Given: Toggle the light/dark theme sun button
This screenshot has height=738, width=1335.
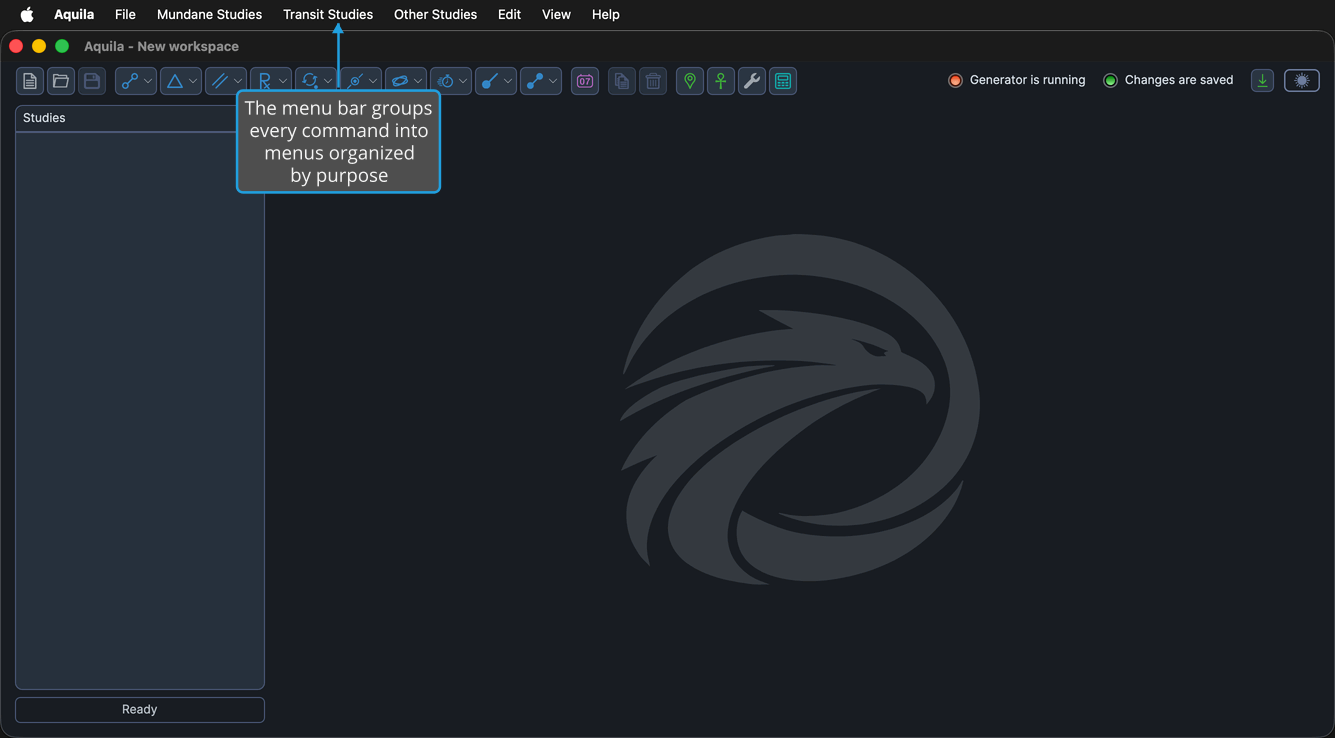Looking at the screenshot, I should pos(1302,81).
